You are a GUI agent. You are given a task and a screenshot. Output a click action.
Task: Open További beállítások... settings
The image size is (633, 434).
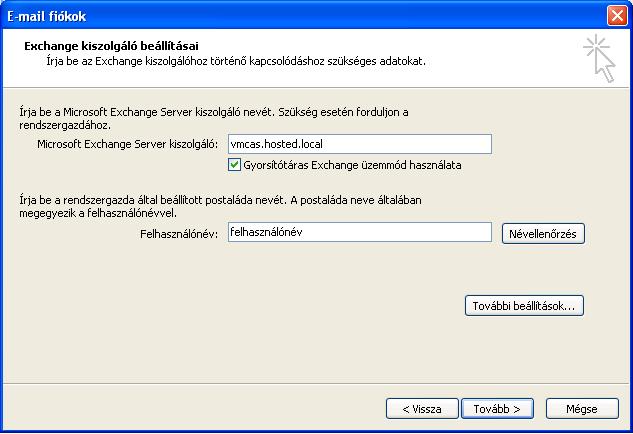coord(524,306)
